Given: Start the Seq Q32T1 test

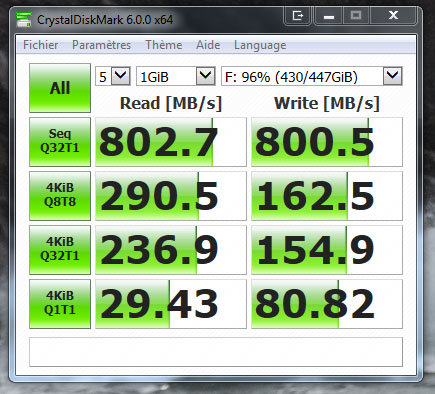Looking at the screenshot, I should click(x=60, y=142).
